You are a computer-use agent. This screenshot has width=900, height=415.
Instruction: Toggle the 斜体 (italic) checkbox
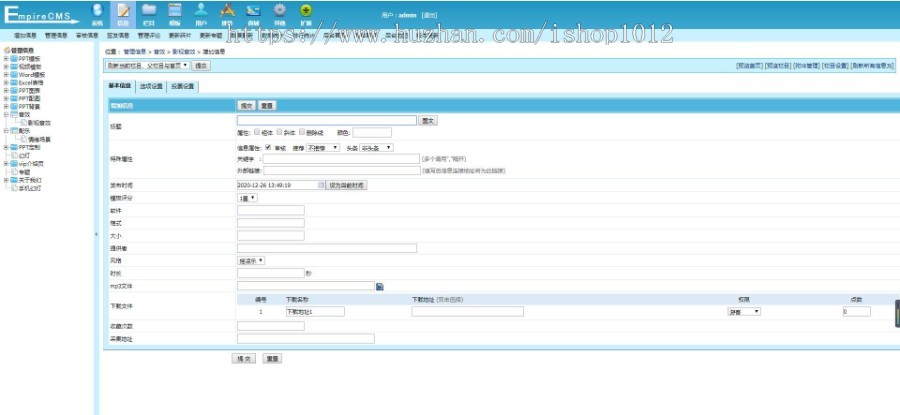tap(280, 131)
